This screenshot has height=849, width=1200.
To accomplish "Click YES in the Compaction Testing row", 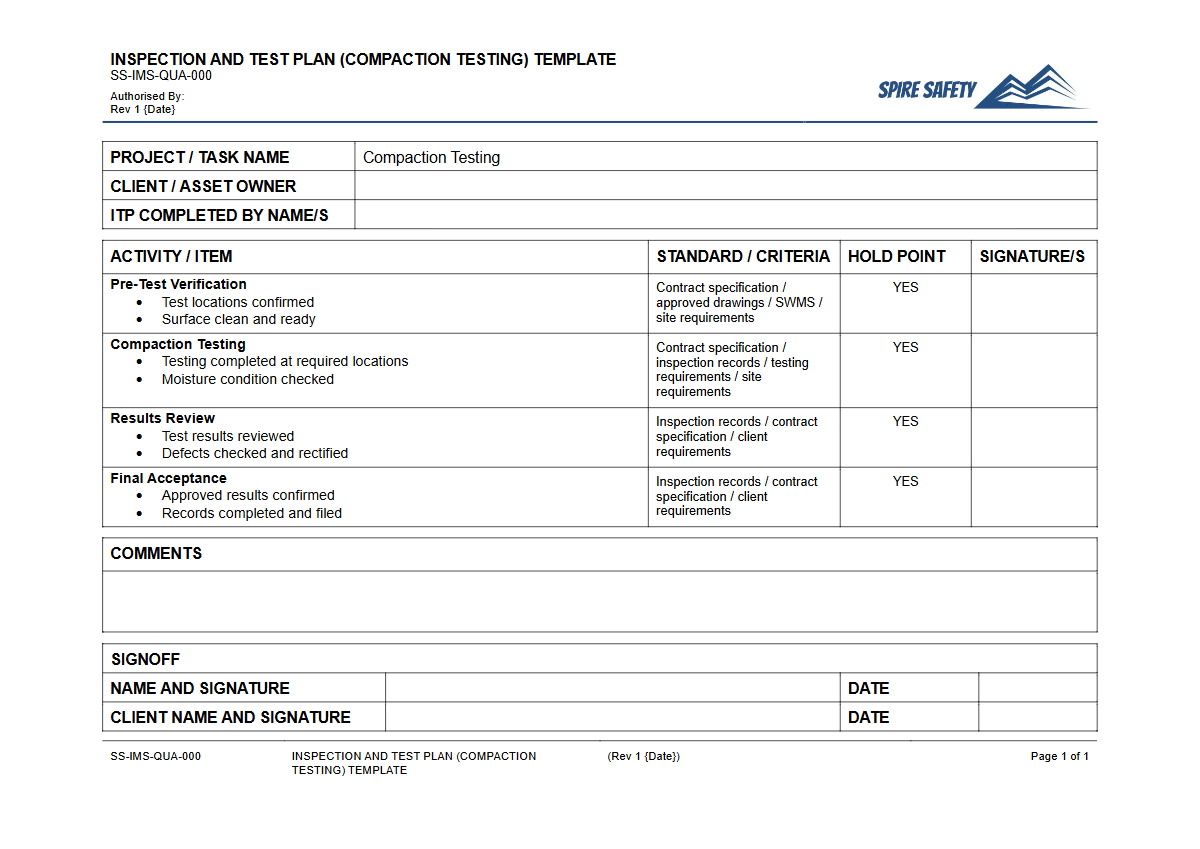I will click(x=906, y=347).
